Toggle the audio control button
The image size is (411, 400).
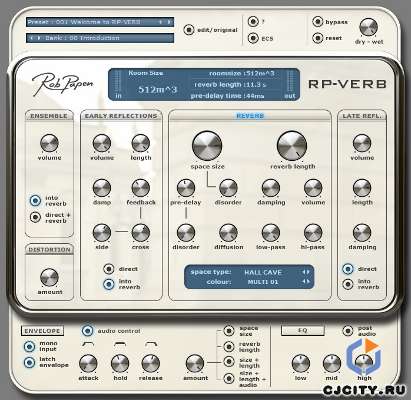[x=87, y=331]
